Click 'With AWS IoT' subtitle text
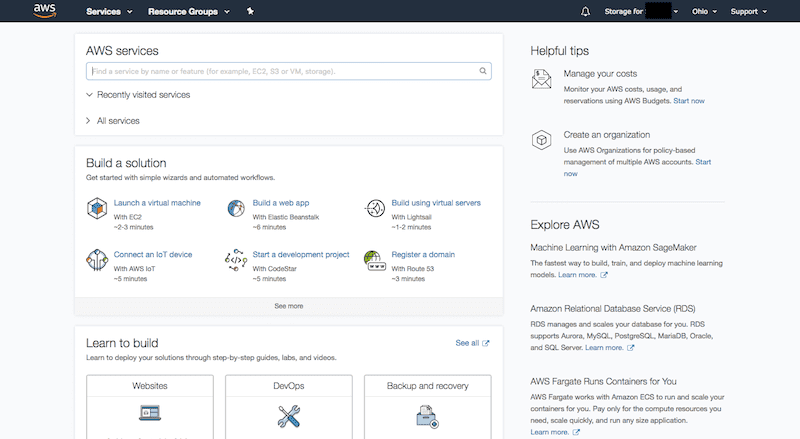The width and height of the screenshot is (800, 439). [134, 269]
